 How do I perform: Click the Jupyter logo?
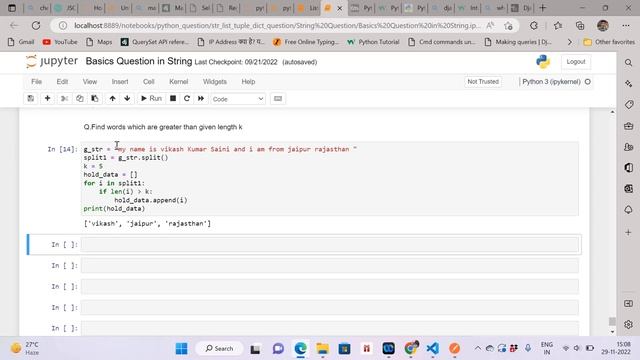(x=51, y=62)
